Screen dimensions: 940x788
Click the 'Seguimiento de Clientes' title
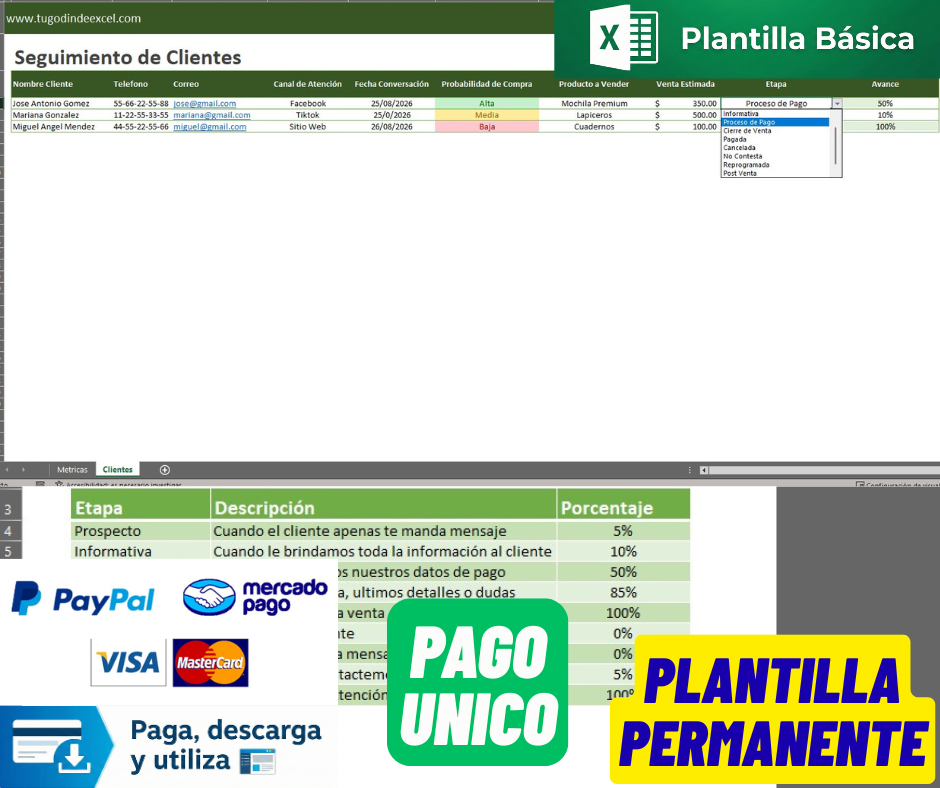(128, 58)
